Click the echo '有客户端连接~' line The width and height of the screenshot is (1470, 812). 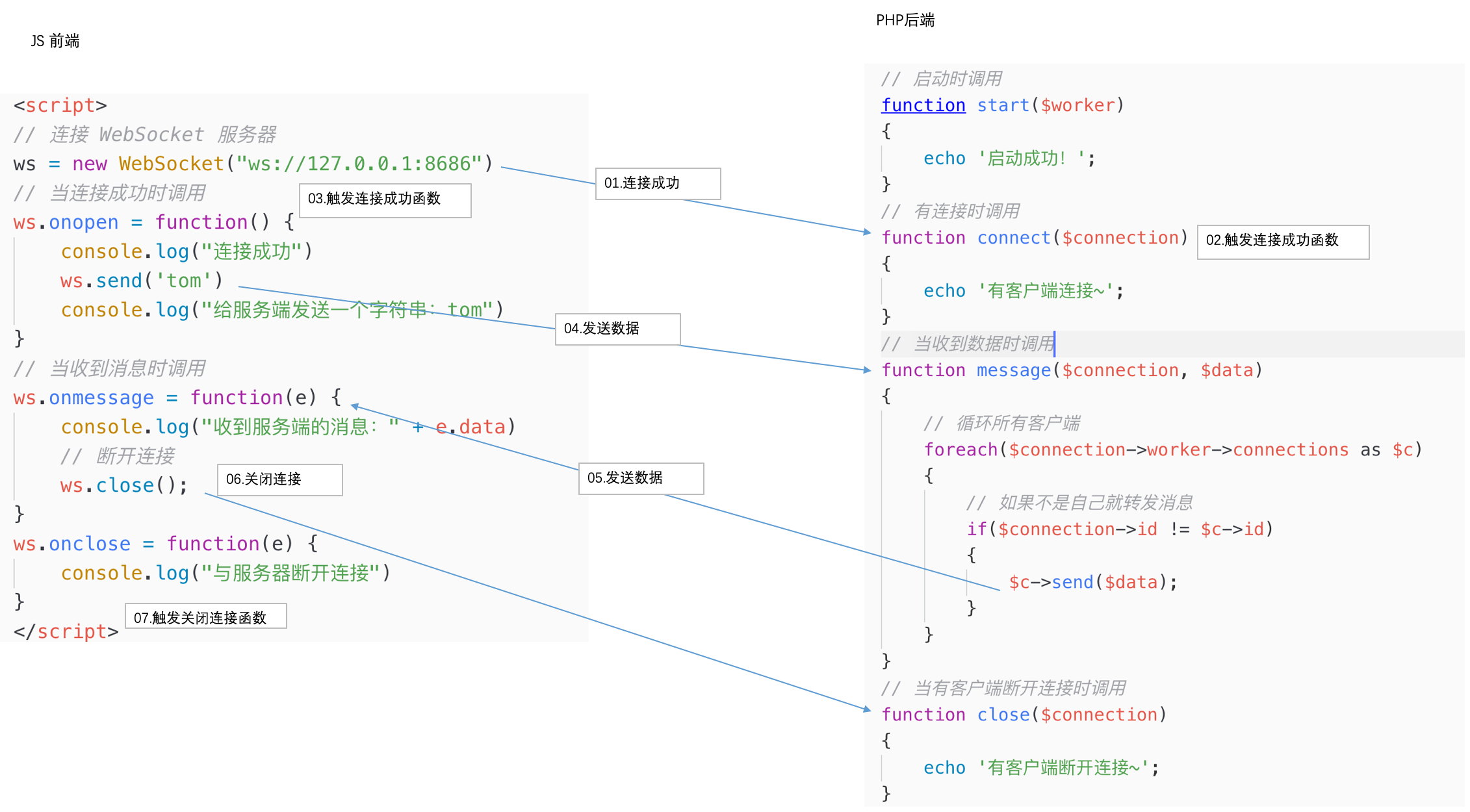coord(1024,291)
